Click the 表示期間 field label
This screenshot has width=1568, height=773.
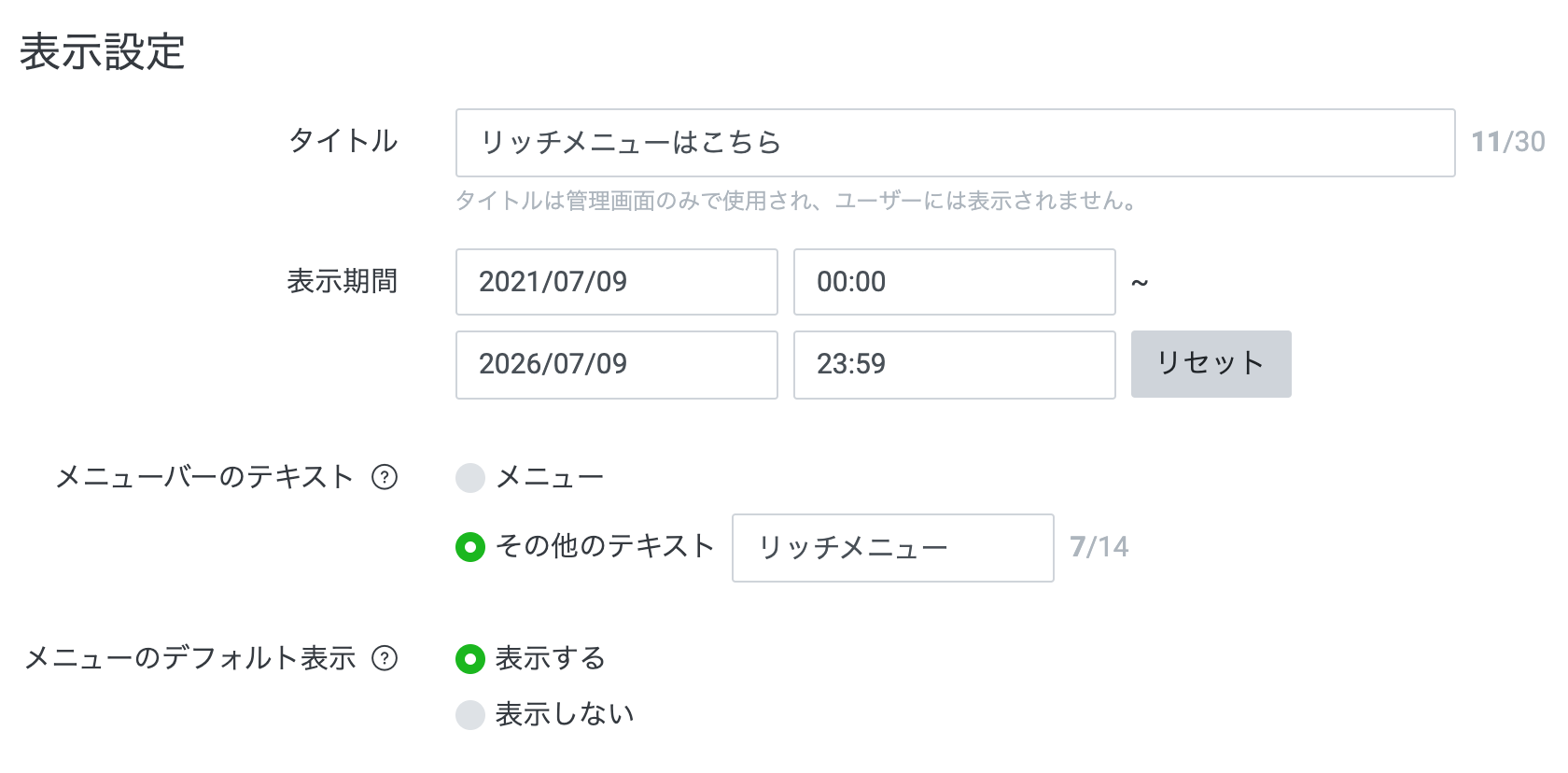point(342,281)
